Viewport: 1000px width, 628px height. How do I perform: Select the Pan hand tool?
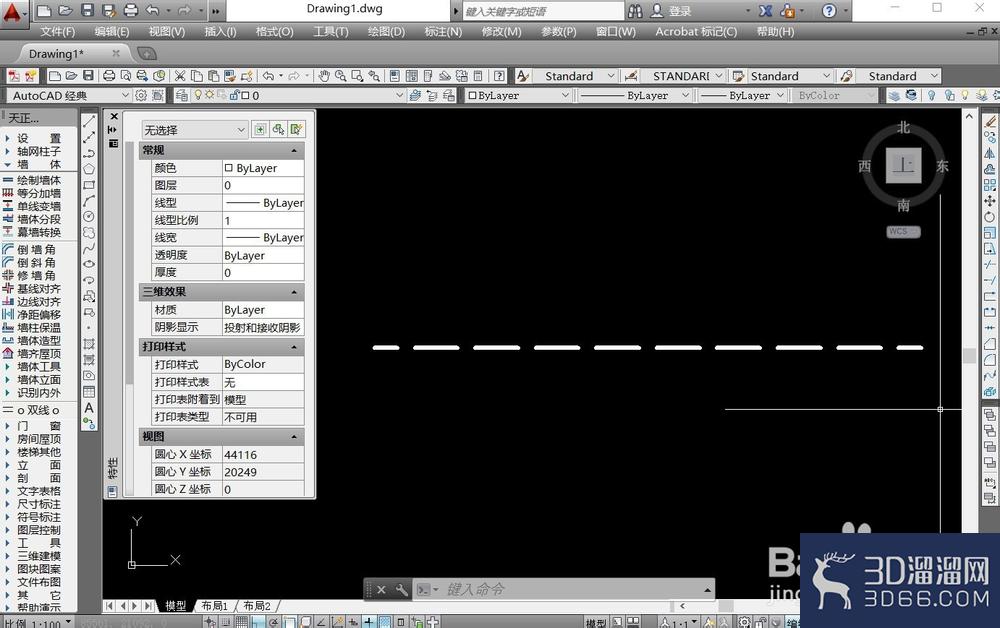point(324,76)
